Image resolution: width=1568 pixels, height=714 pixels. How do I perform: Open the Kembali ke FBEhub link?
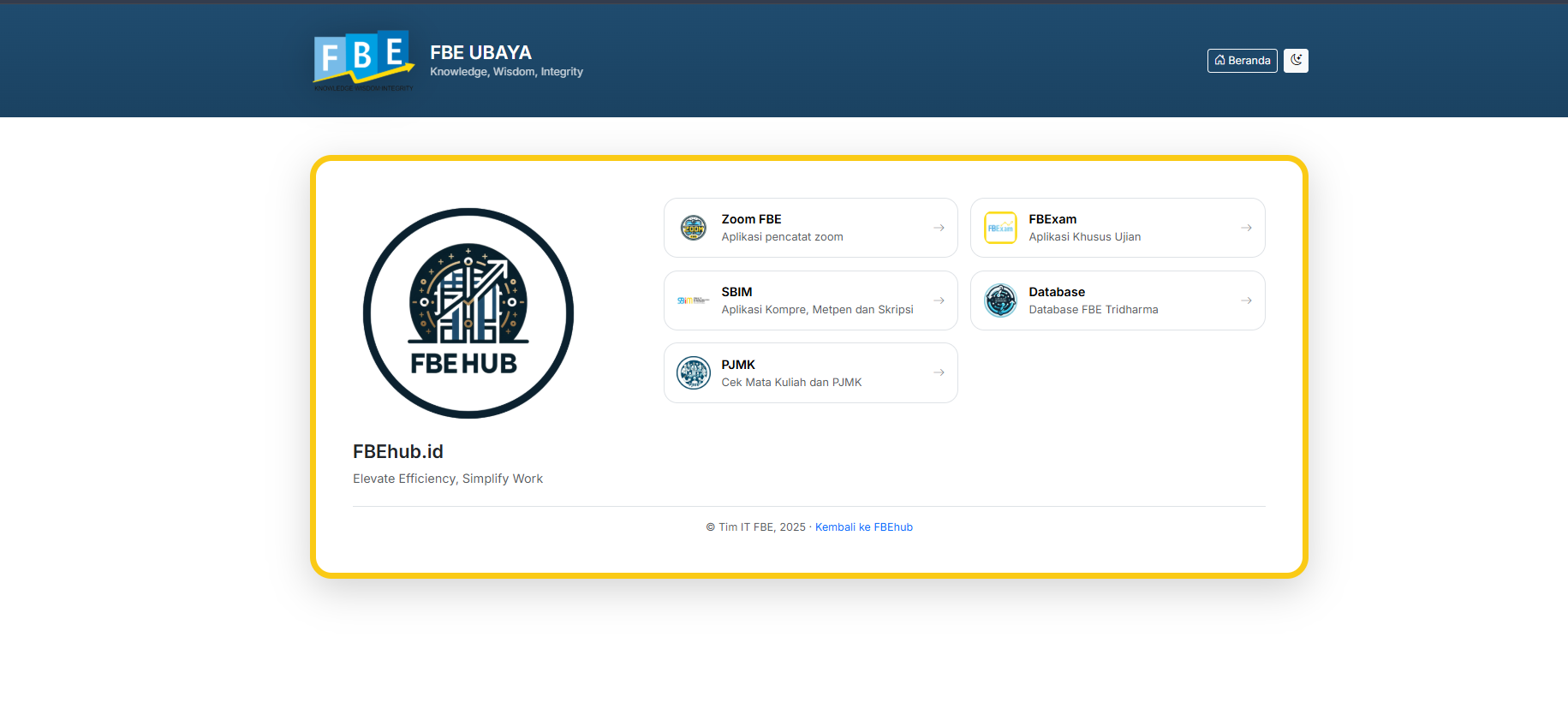(x=863, y=527)
